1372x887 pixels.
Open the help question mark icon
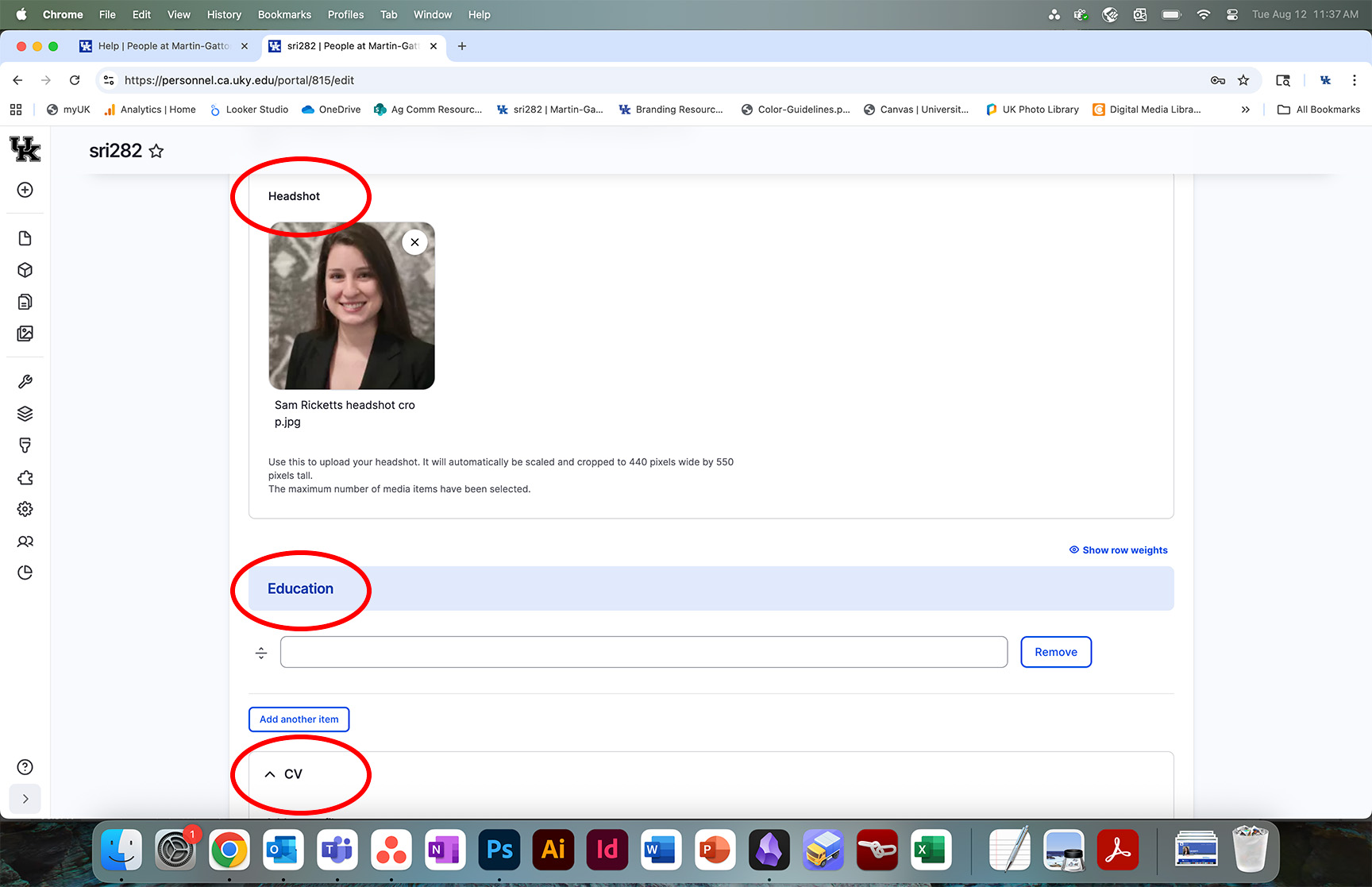point(25,767)
